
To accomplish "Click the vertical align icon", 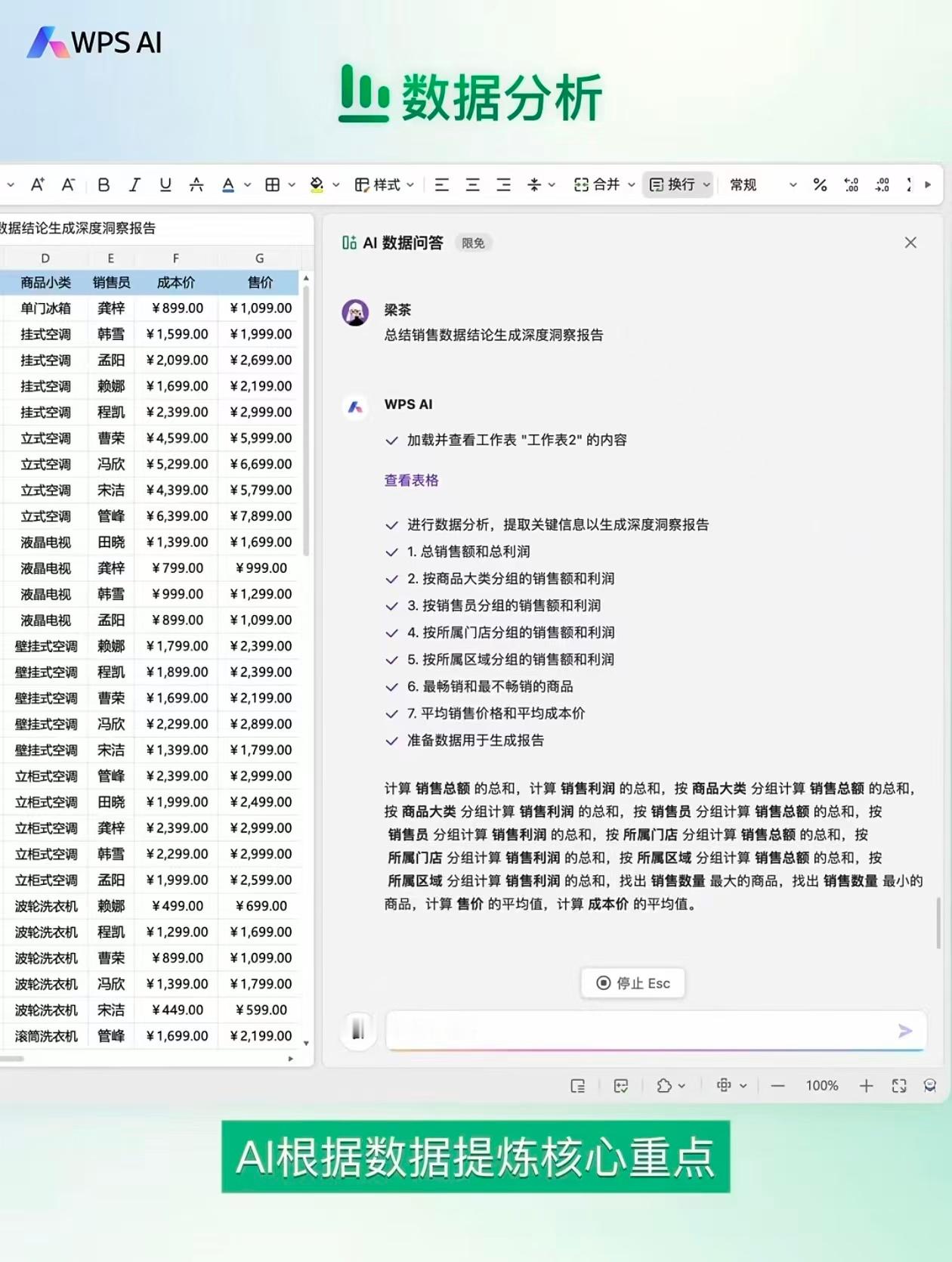I will point(534,184).
